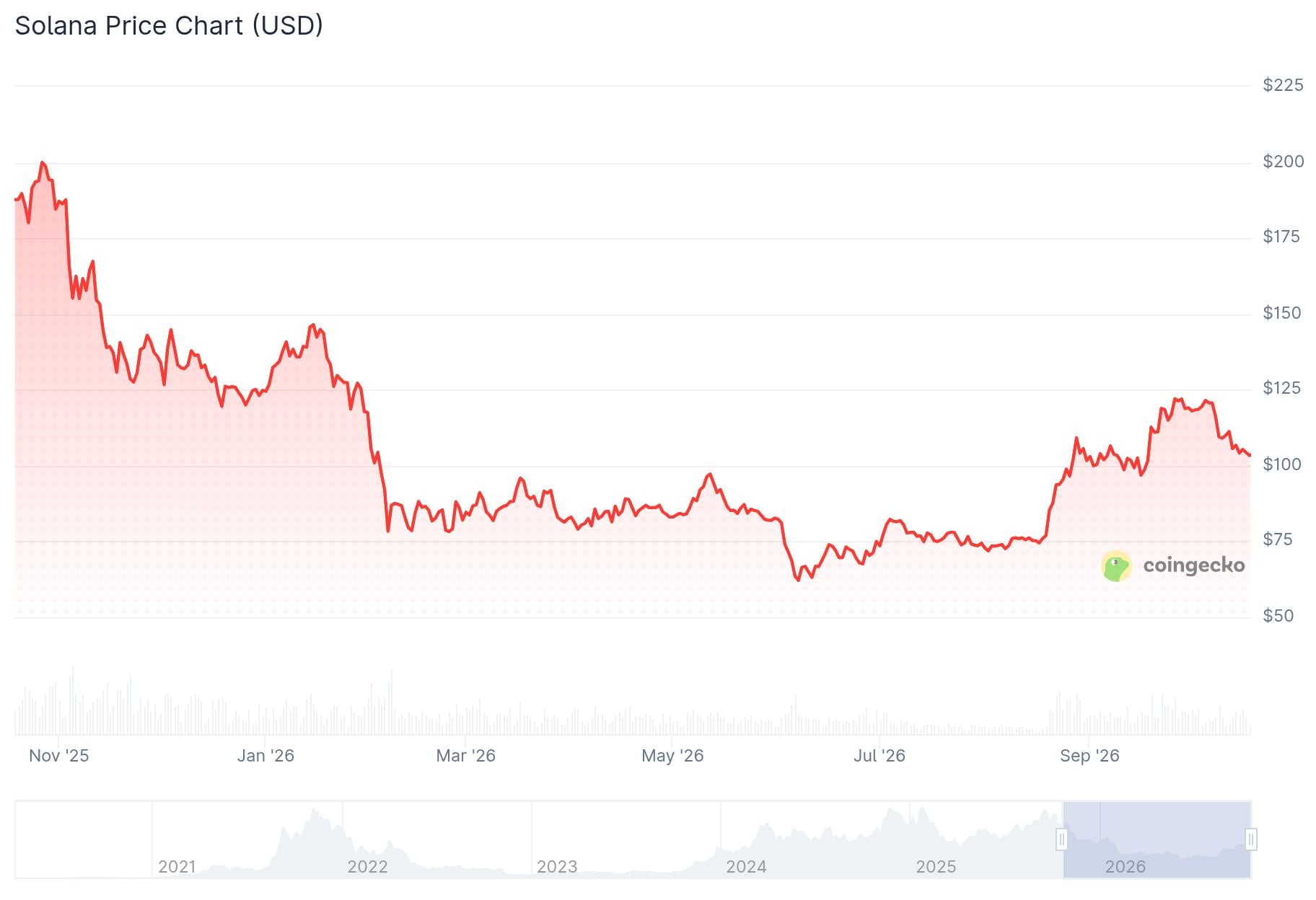This screenshot has width=1316, height=900.
Task: Click the CoinGecko gecko logo icon
Action: [x=1116, y=566]
